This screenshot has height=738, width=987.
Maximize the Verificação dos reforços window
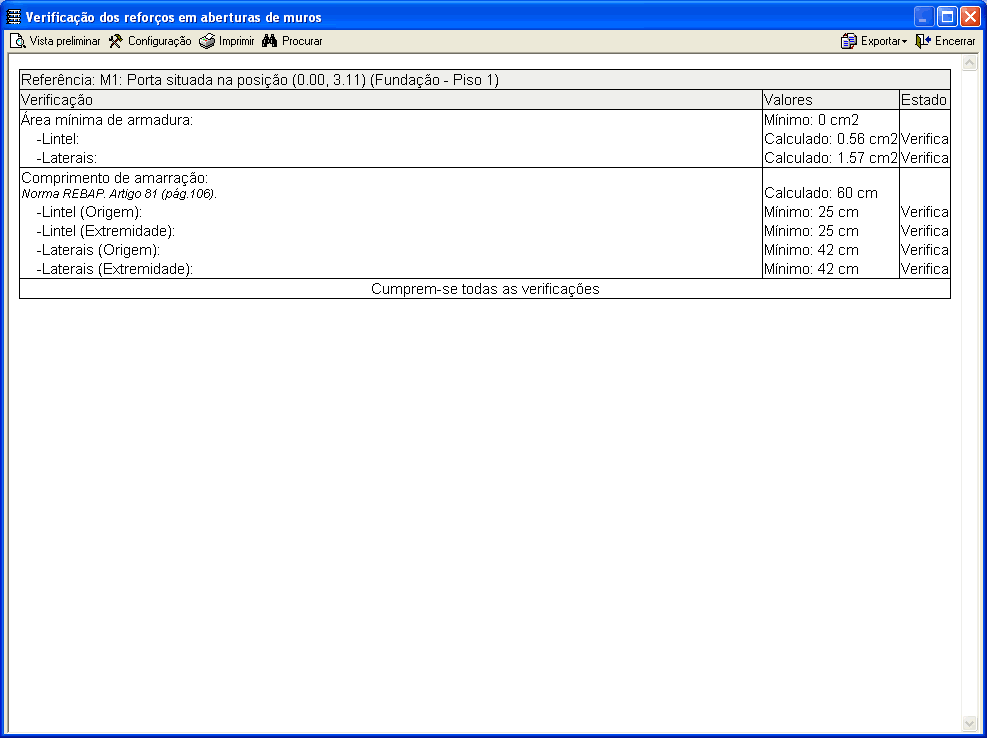[x=947, y=16]
